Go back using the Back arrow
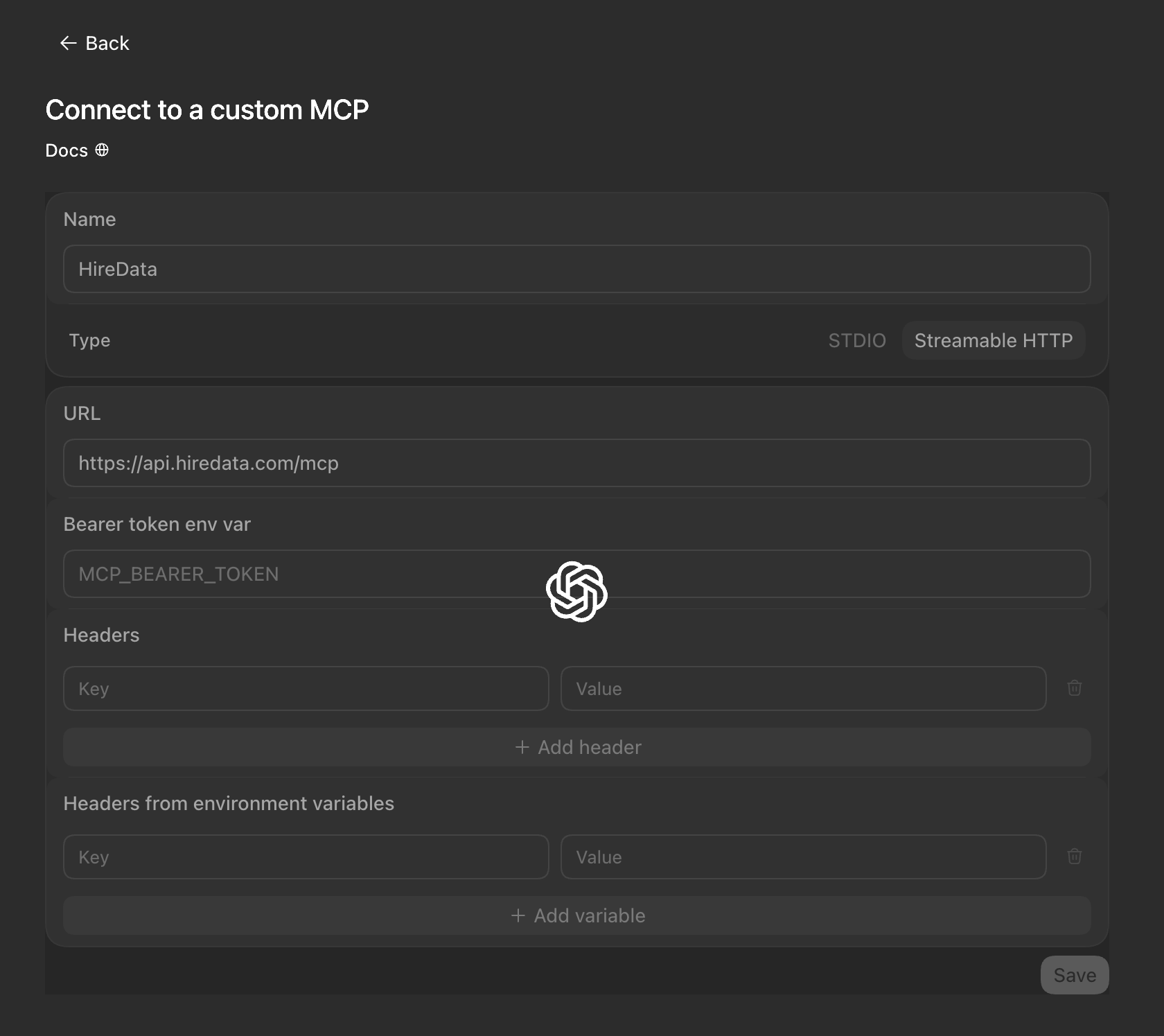The height and width of the screenshot is (1036, 1164). pyautogui.click(x=95, y=43)
